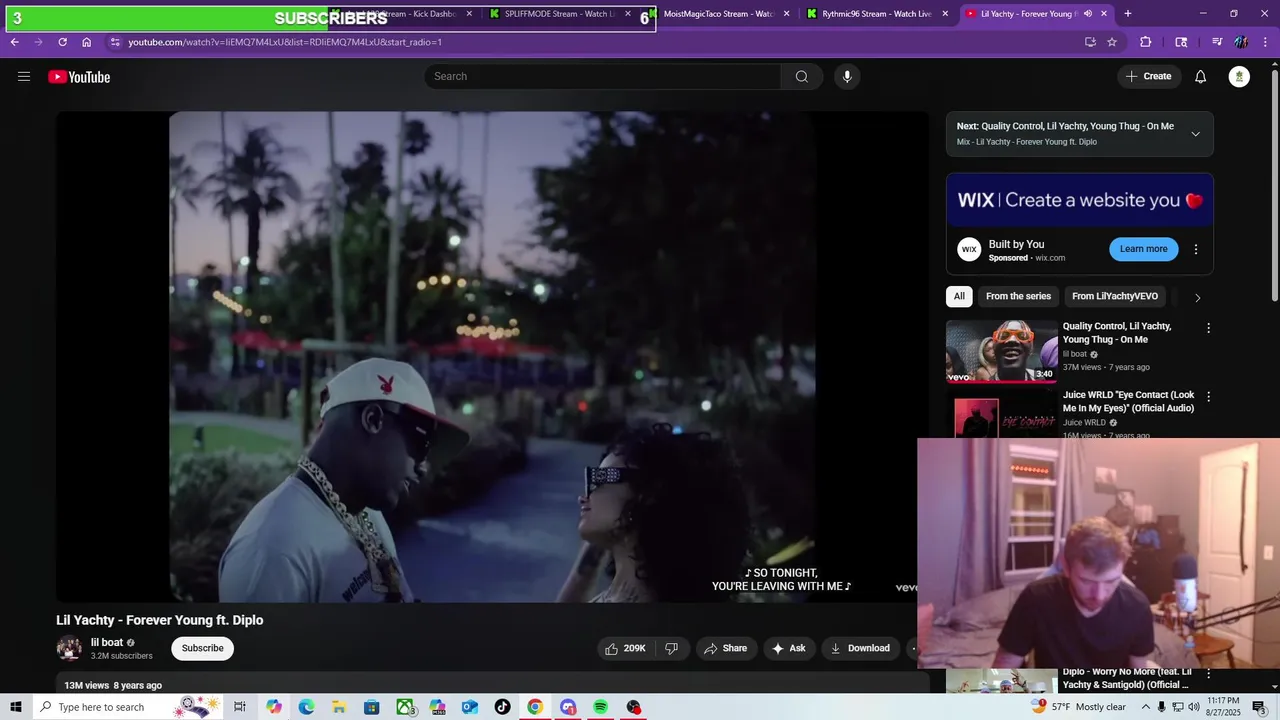Open Chrome media controls icon
This screenshot has width=1280, height=720.
point(1217,42)
